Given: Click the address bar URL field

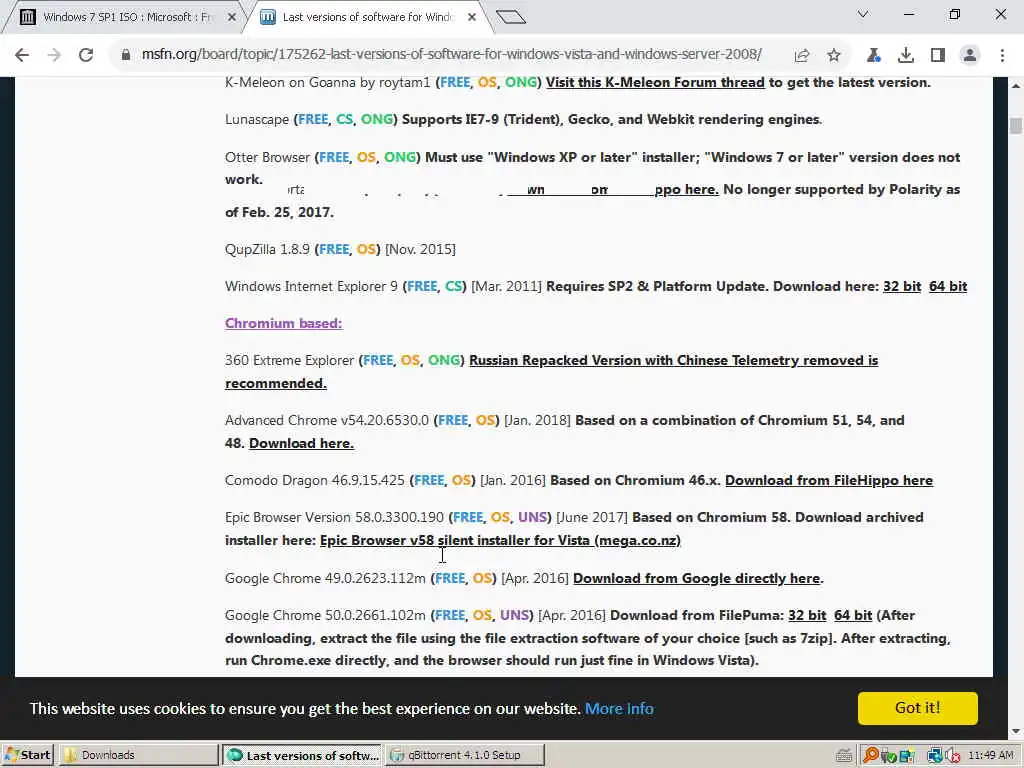Looking at the screenshot, I should point(451,55).
